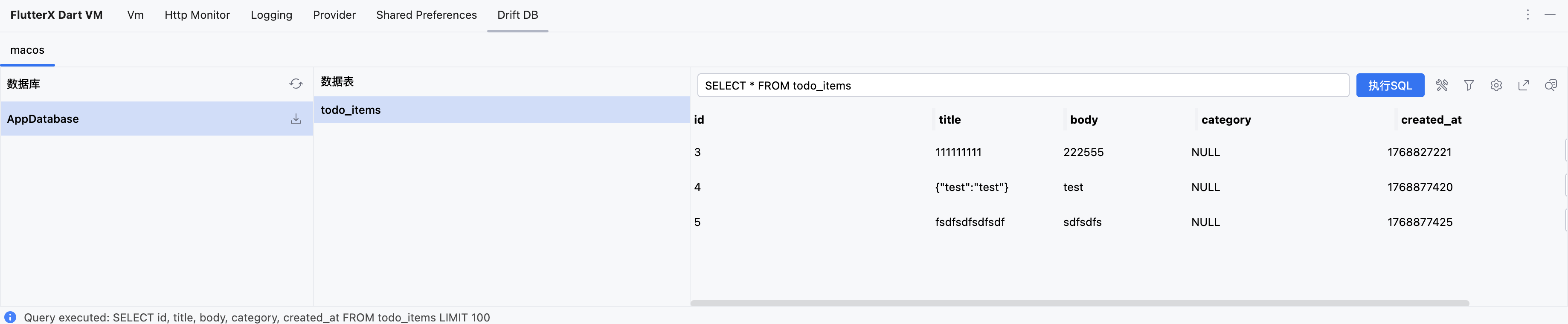Select the macos device tab
1568x324 pixels.
point(27,50)
